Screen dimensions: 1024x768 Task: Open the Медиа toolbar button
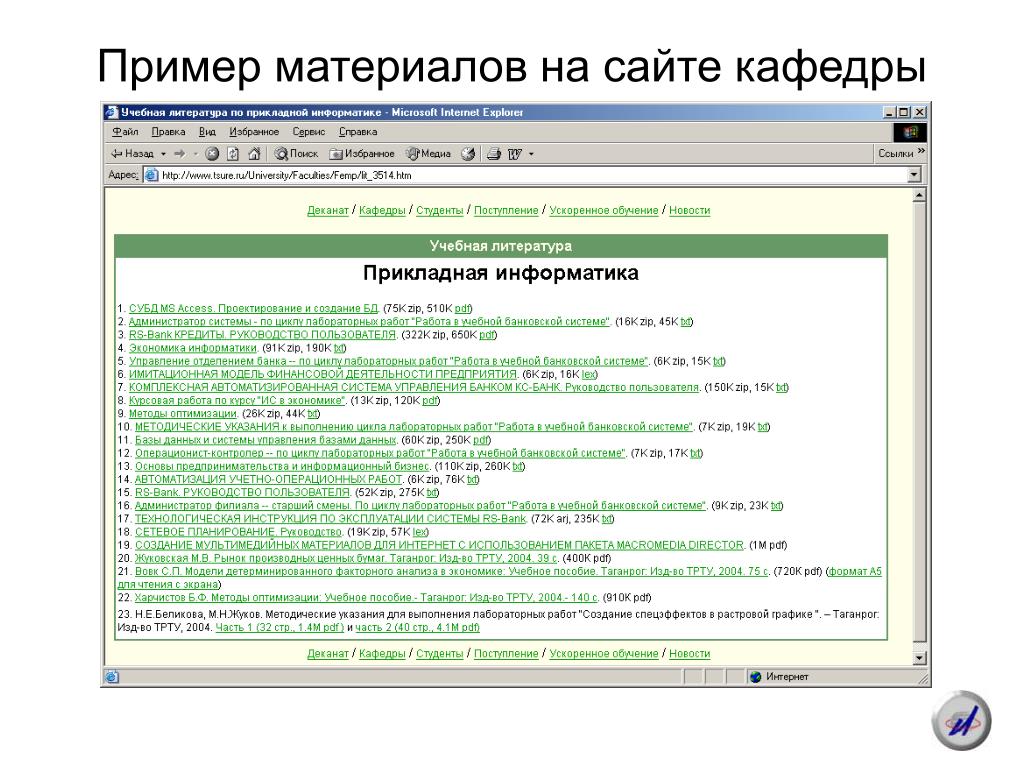[428, 153]
